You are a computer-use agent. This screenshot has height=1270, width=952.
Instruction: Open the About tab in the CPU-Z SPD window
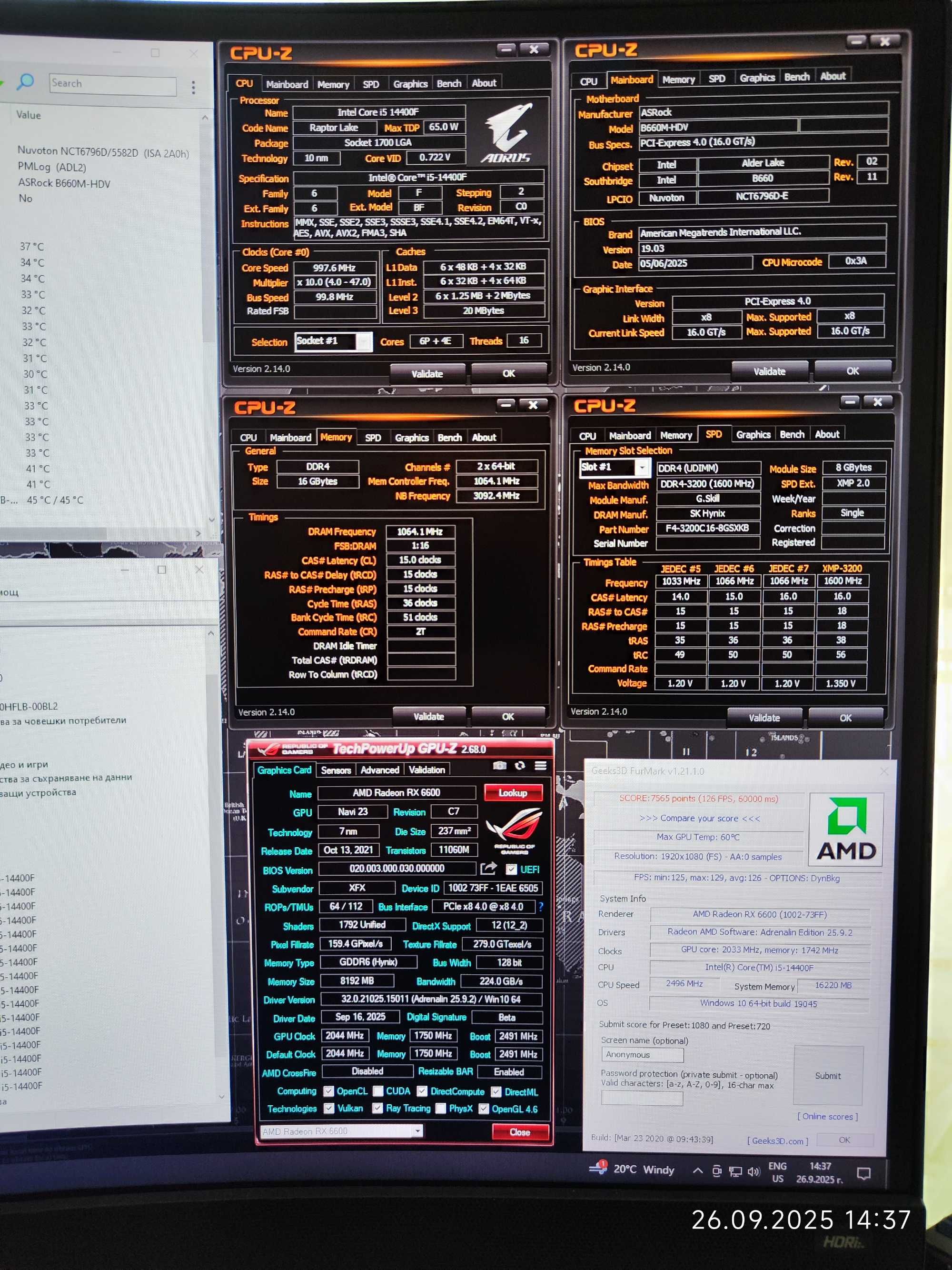[827, 435]
